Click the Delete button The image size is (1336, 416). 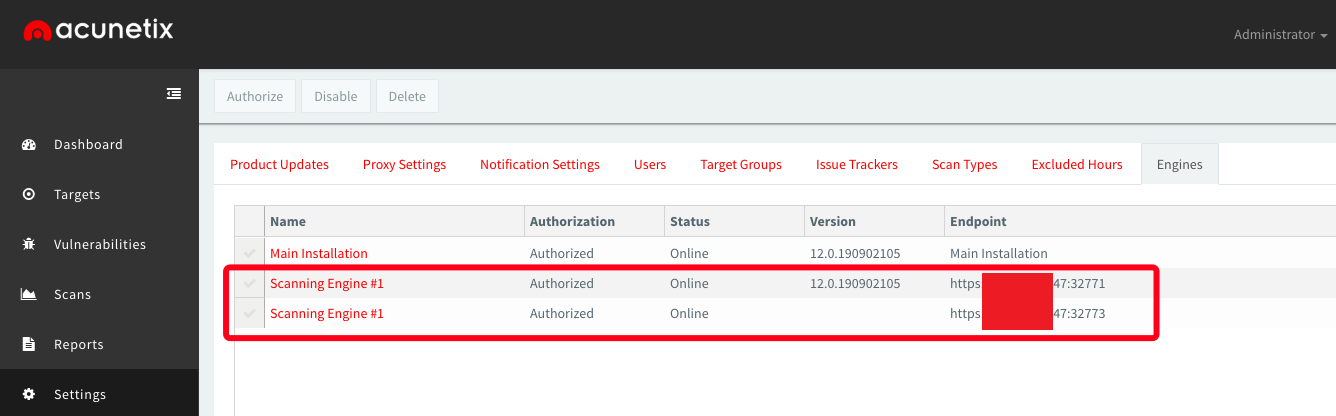[407, 97]
